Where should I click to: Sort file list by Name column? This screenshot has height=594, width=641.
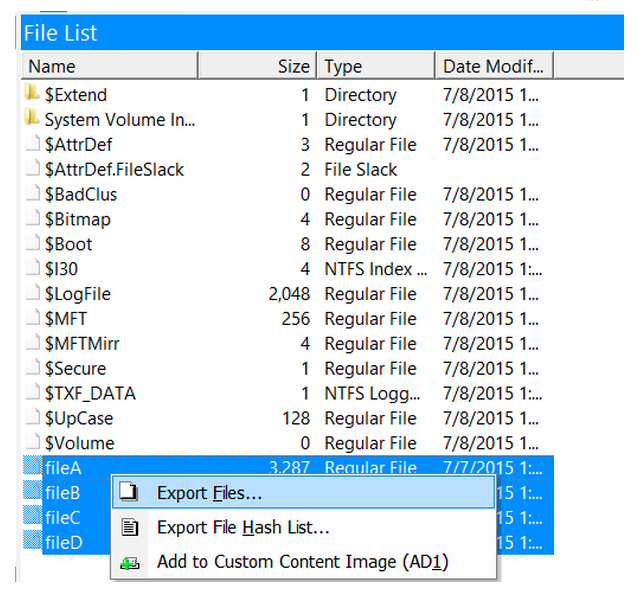(x=110, y=66)
